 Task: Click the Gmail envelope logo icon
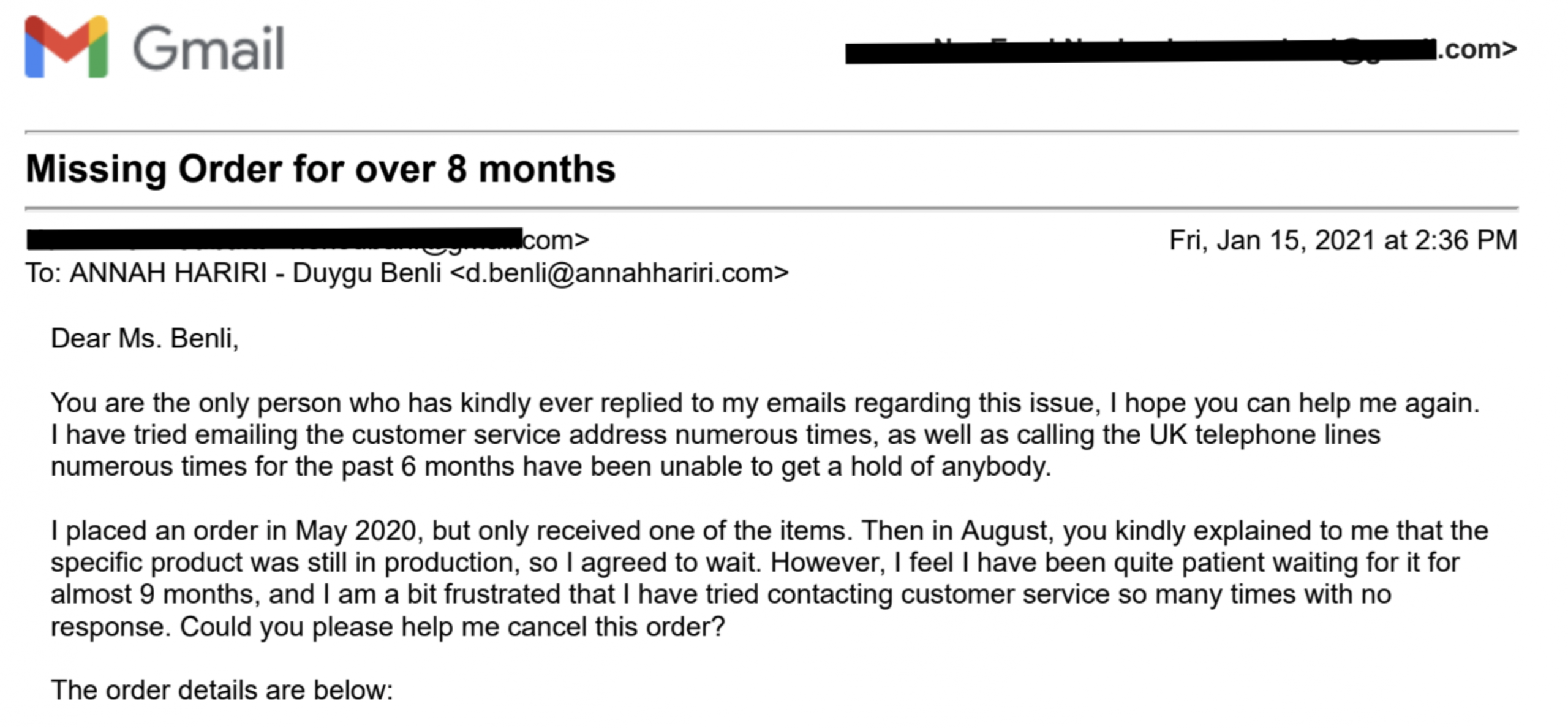point(66,48)
